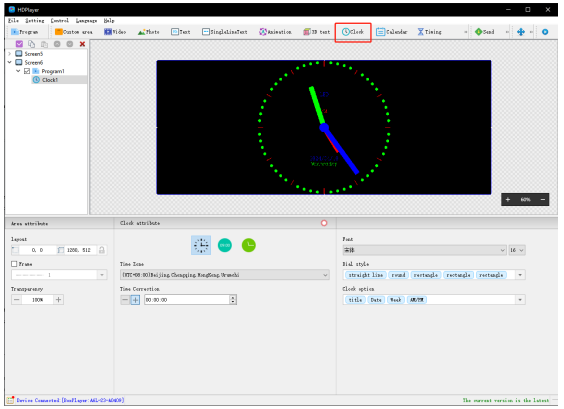
Task: Increase Transparency with plus button
Action: point(58,300)
